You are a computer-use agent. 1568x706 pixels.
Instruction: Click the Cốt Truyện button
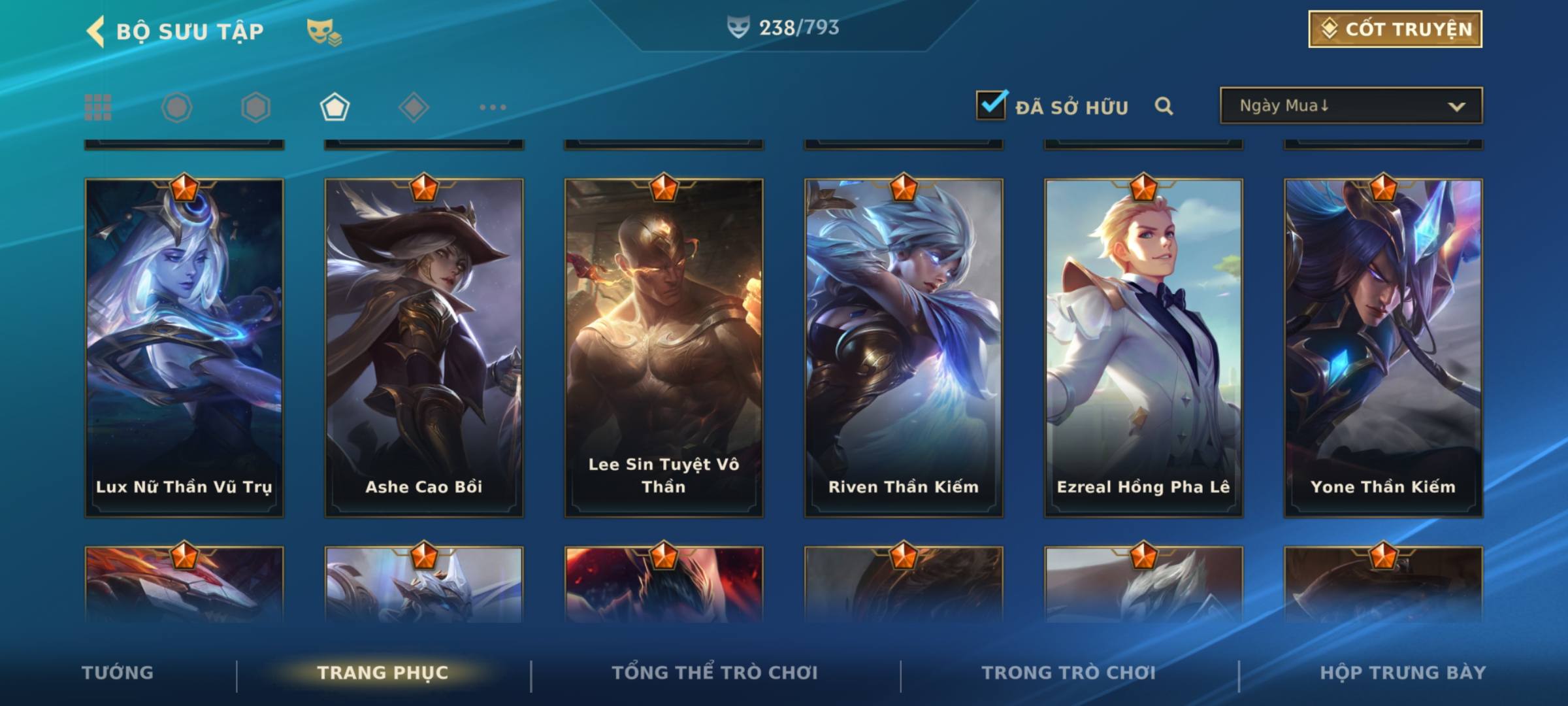(x=1395, y=29)
